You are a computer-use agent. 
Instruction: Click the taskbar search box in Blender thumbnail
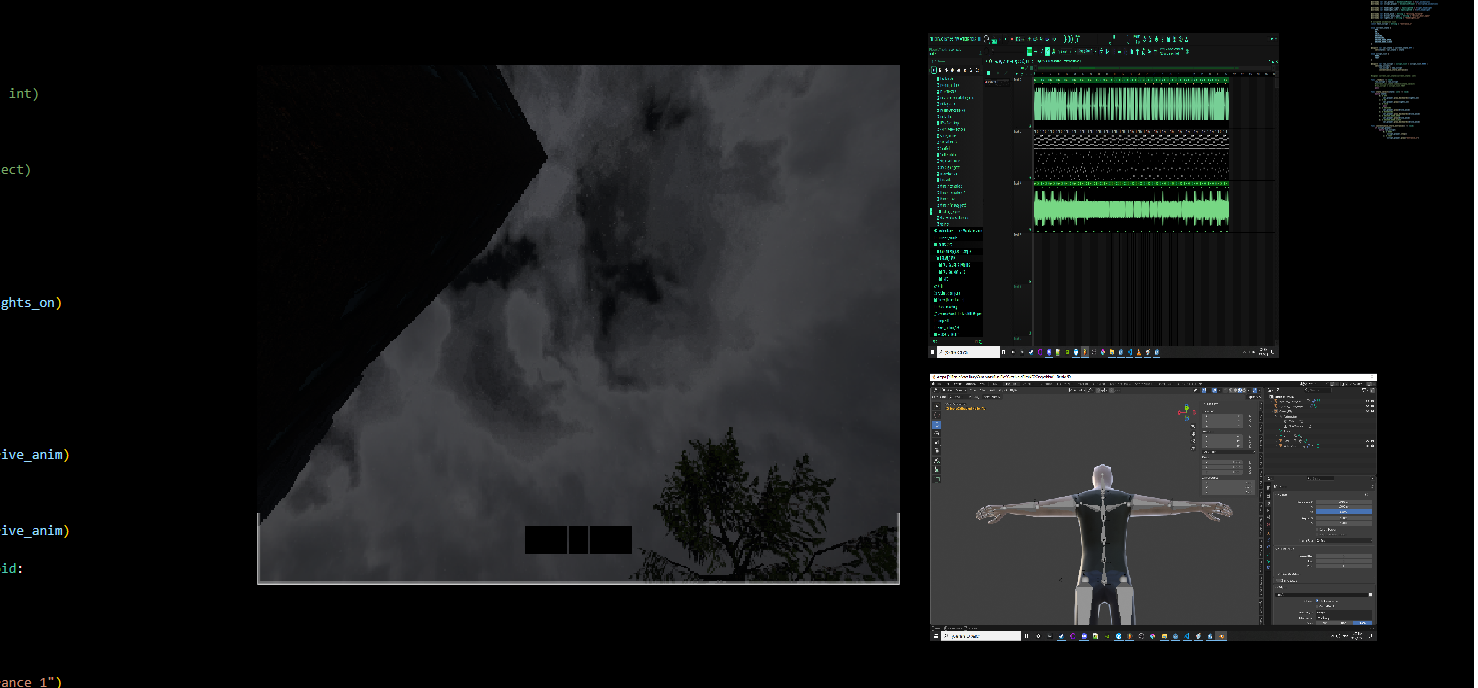click(981, 636)
